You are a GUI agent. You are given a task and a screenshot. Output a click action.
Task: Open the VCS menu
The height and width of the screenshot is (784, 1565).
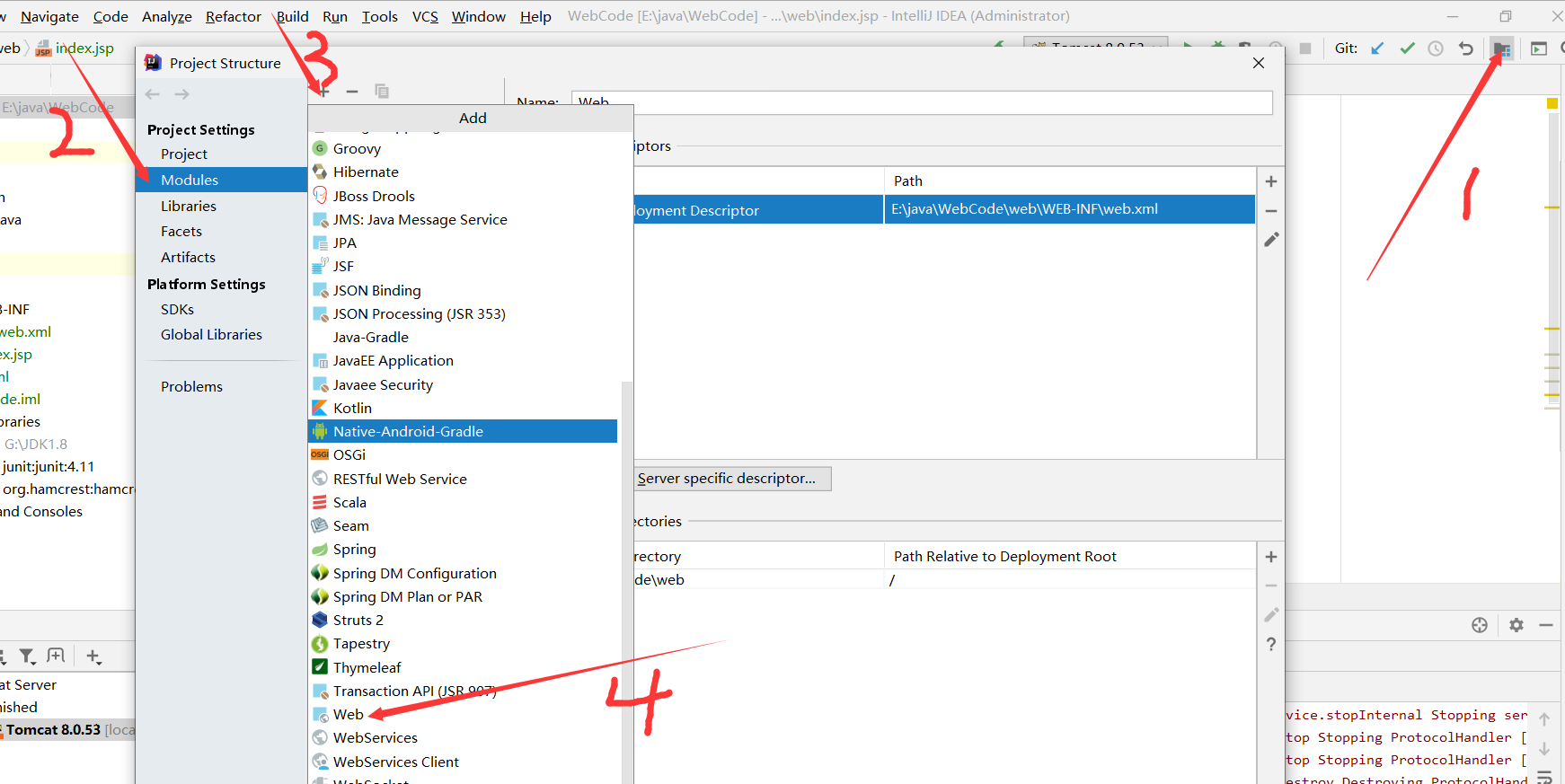[x=425, y=16]
